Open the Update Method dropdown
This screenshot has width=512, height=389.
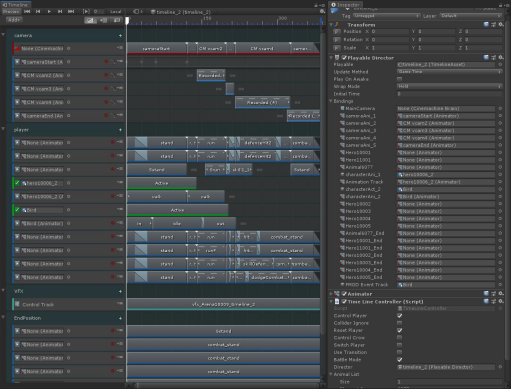(x=449, y=72)
